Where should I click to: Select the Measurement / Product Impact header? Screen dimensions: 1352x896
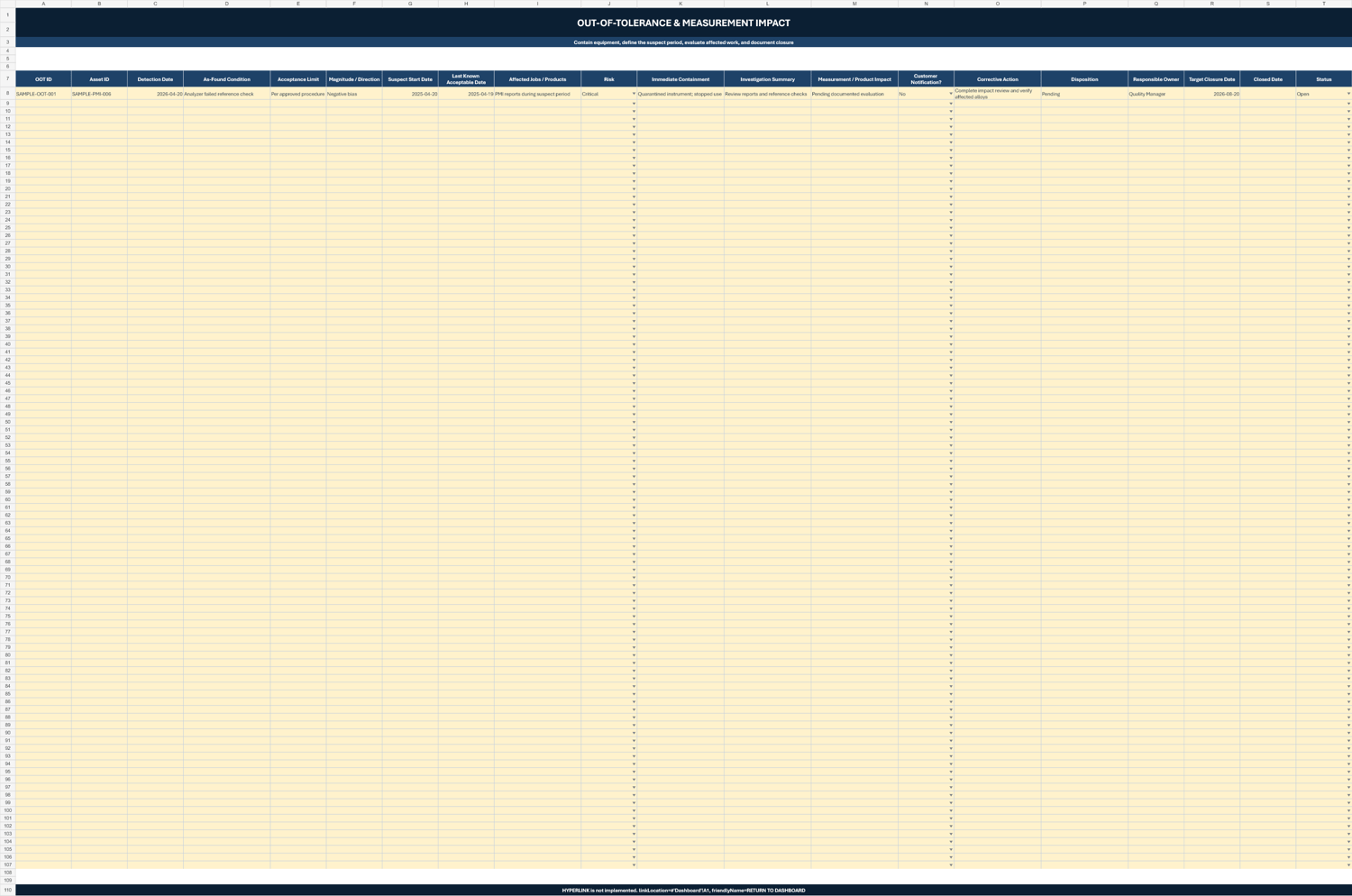pos(854,79)
